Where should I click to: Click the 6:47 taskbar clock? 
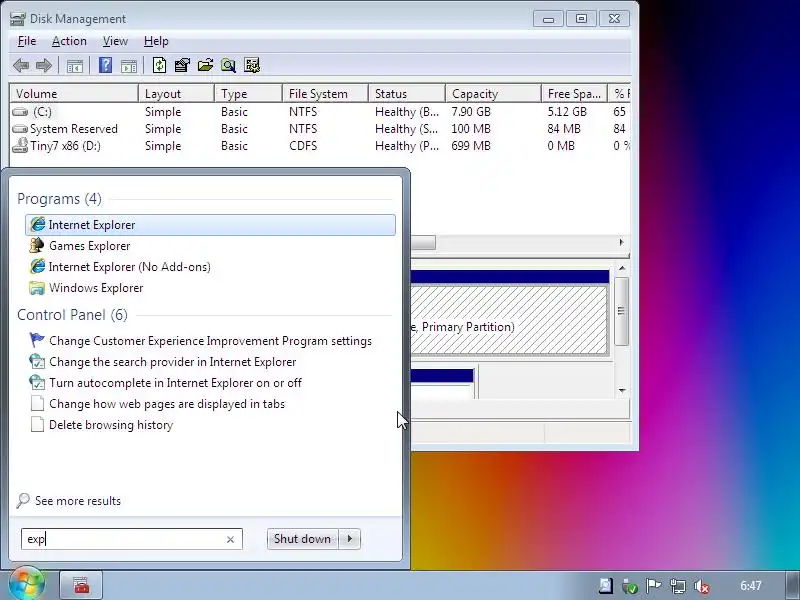(x=751, y=586)
